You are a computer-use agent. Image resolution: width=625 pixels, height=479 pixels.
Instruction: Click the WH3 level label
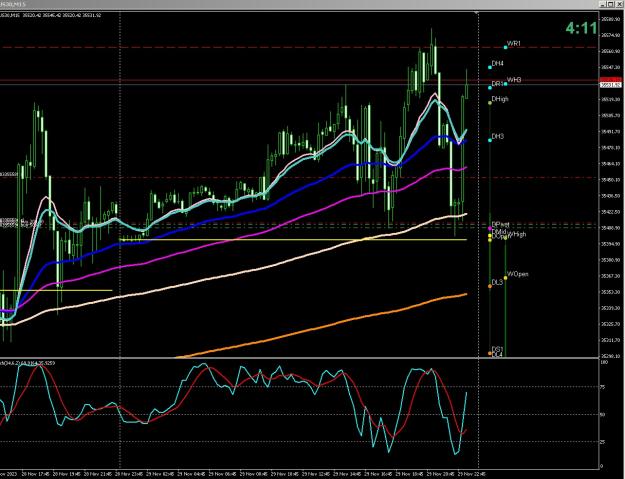[514, 80]
